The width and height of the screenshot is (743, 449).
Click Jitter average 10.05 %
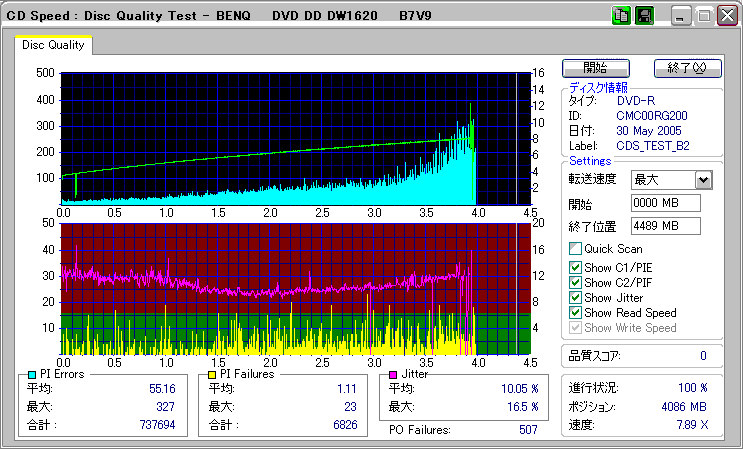pyautogui.click(x=520, y=389)
